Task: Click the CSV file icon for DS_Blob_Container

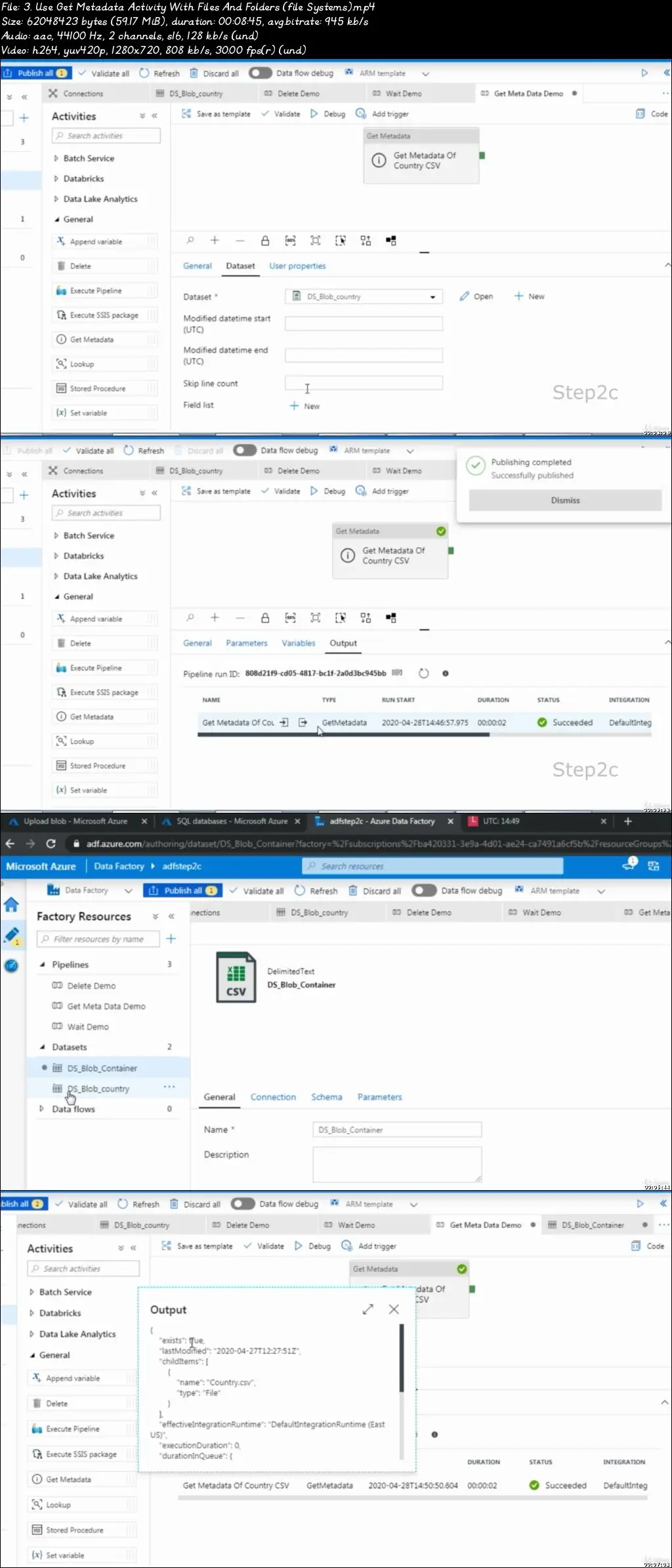Action: [236, 977]
